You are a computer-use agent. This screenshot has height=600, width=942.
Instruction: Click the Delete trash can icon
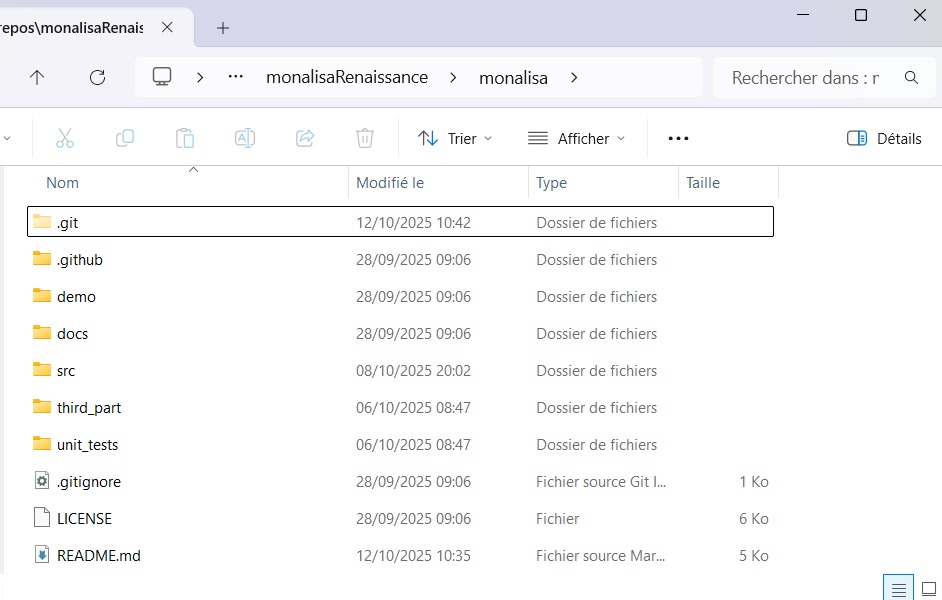[366, 138]
